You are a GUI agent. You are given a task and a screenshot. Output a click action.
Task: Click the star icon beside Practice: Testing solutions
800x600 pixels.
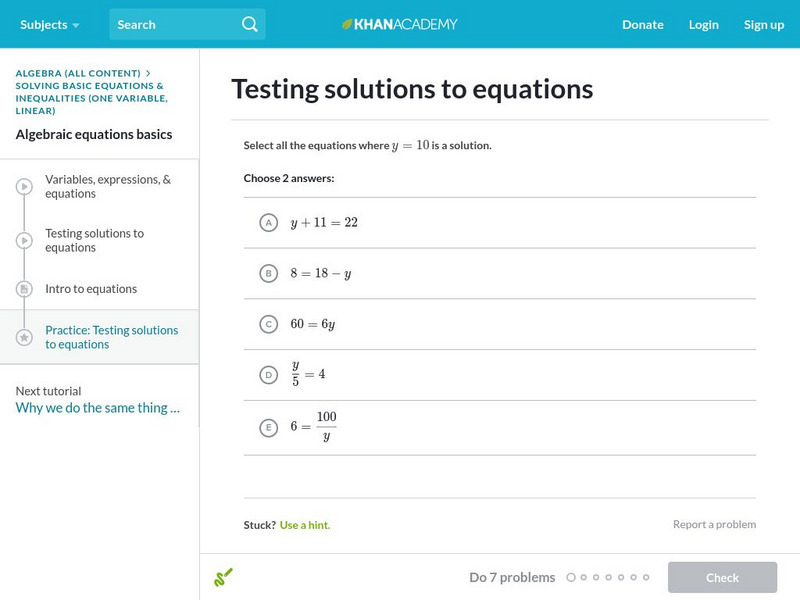pyautogui.click(x=24, y=337)
